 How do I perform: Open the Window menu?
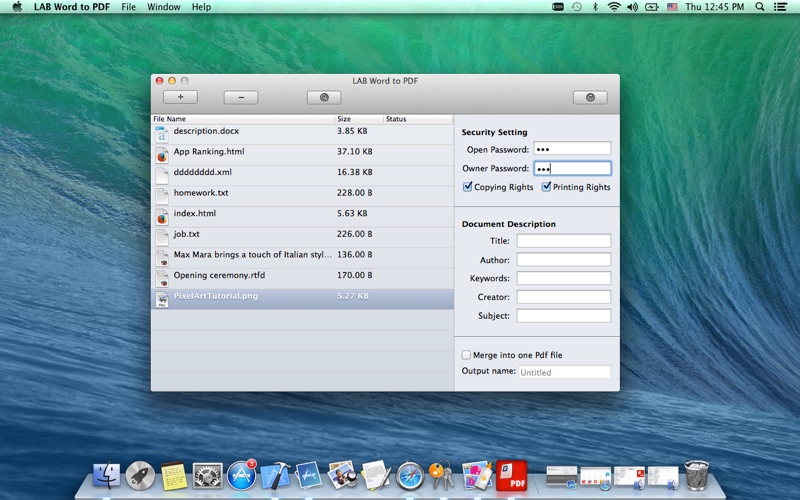tap(164, 7)
